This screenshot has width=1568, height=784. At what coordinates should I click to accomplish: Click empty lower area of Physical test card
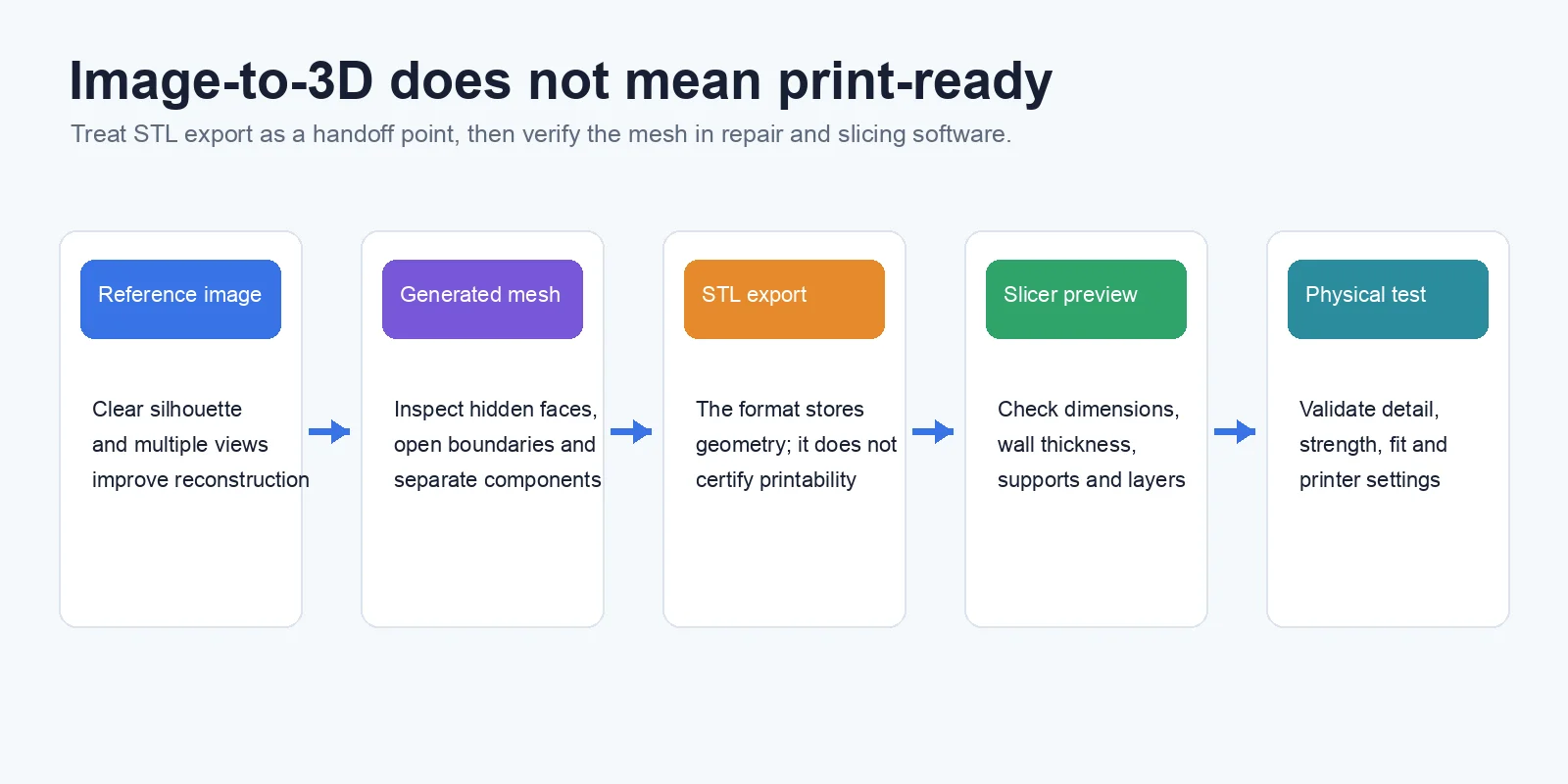pyautogui.click(x=1388, y=563)
